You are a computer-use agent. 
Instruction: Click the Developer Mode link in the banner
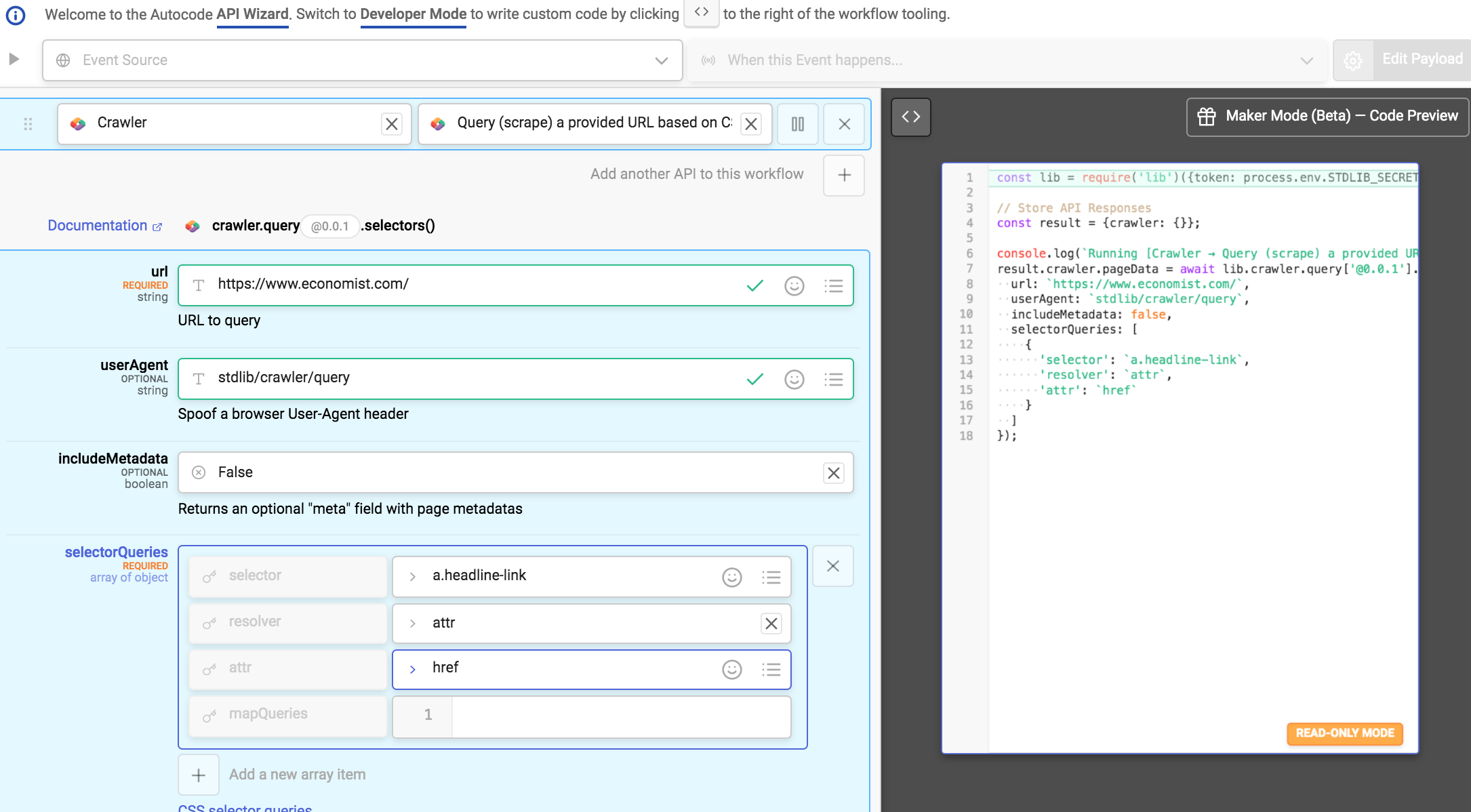click(x=413, y=14)
